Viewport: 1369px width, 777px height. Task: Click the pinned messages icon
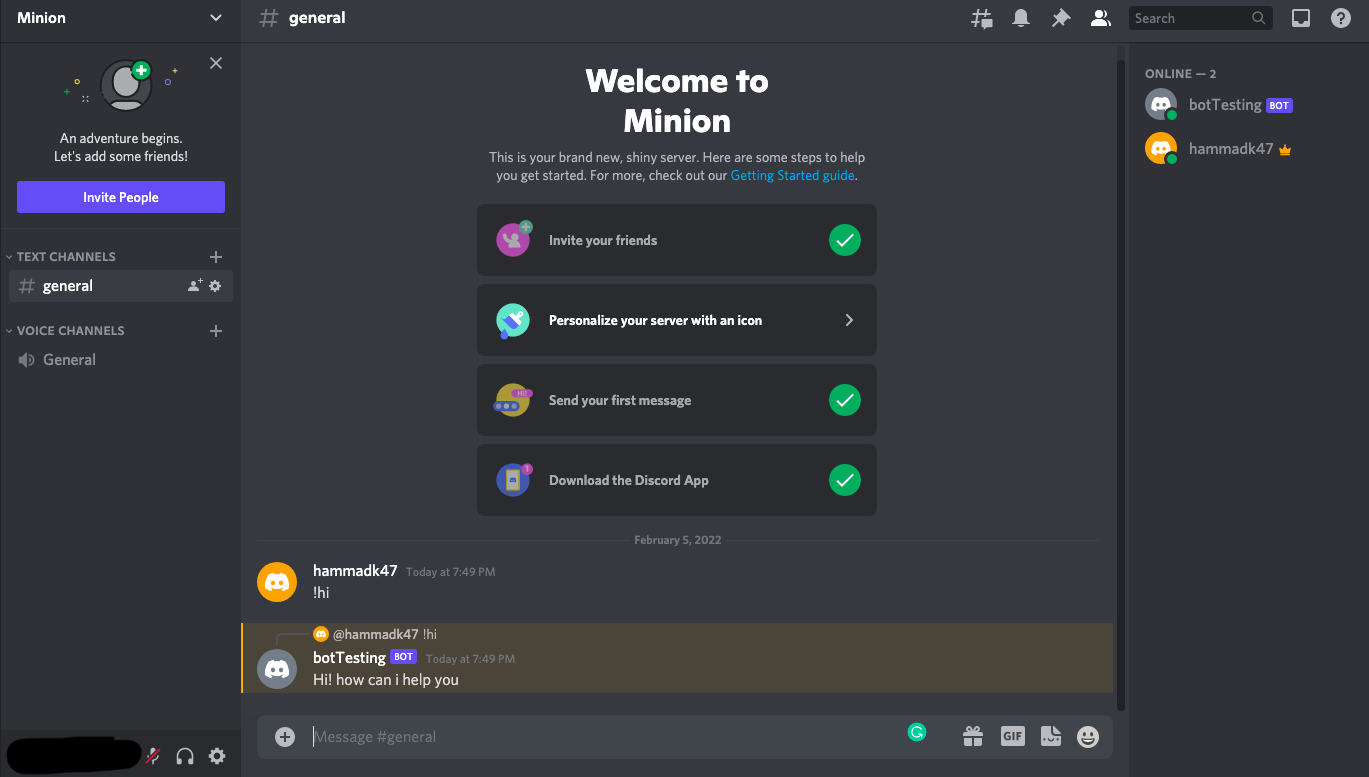(1061, 17)
